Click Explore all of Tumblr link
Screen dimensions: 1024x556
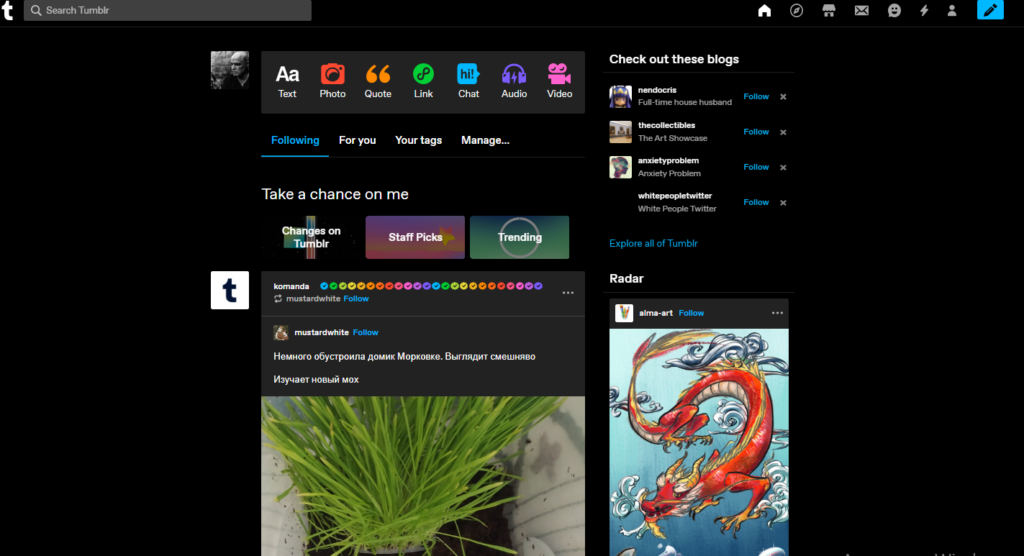[653, 244]
